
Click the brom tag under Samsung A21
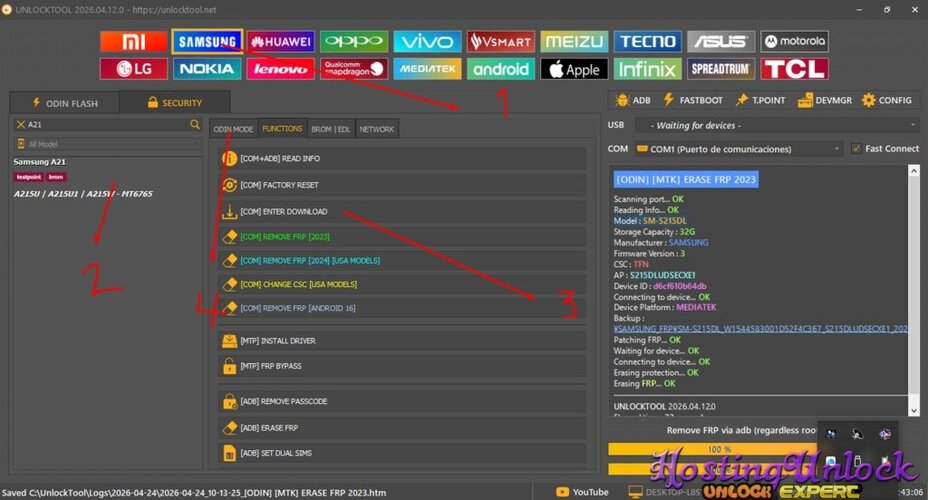pyautogui.click(x=56, y=177)
